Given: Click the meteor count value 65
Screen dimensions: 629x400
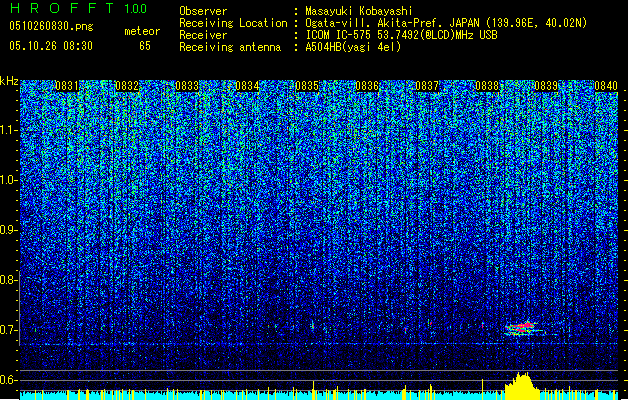Looking at the screenshot, I should coord(145,46).
